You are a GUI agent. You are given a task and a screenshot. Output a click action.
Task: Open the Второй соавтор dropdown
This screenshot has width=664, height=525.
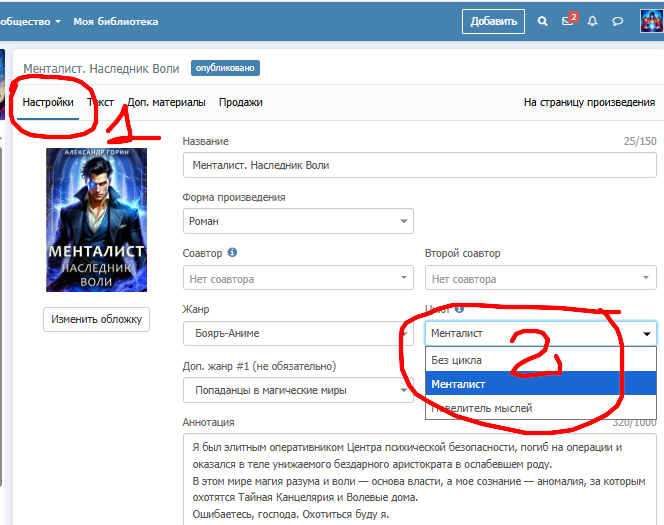[x=540, y=278]
